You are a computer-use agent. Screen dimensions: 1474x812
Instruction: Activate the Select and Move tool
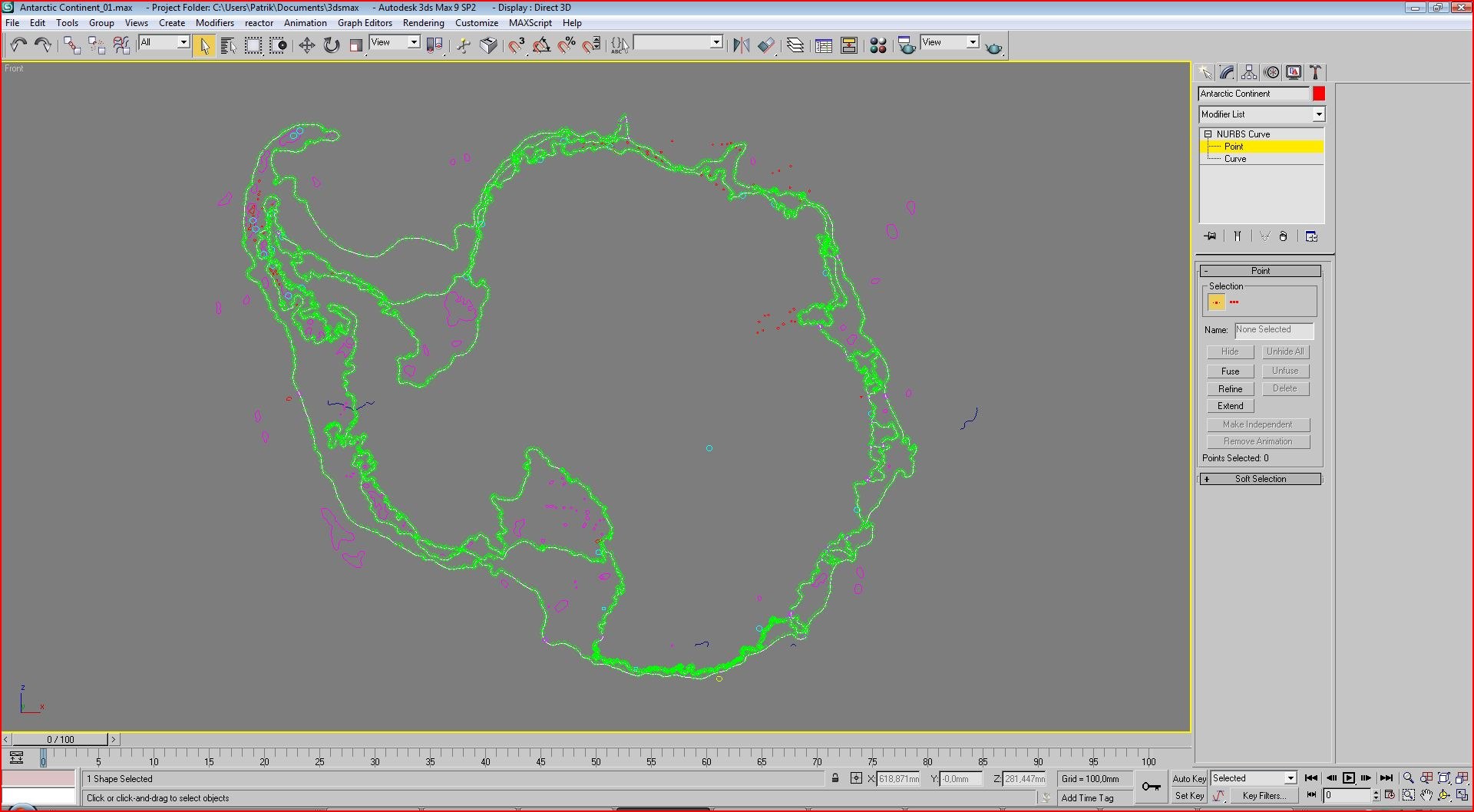pos(306,46)
